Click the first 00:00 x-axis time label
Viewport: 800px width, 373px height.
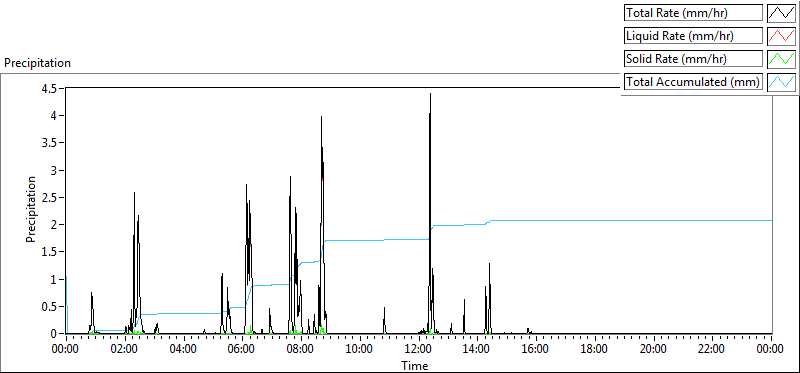(x=66, y=350)
